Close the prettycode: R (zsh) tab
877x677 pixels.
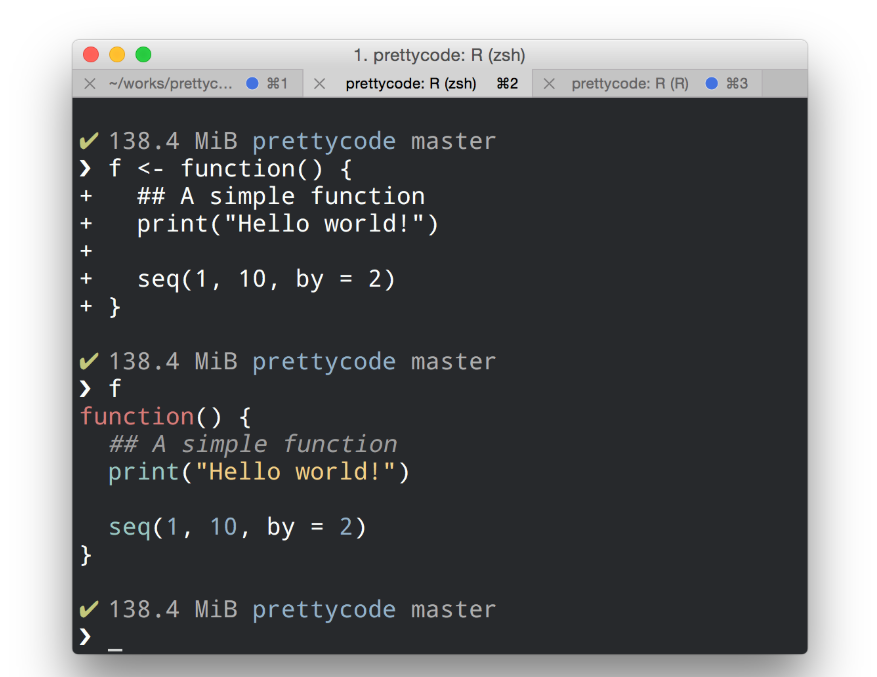320,84
